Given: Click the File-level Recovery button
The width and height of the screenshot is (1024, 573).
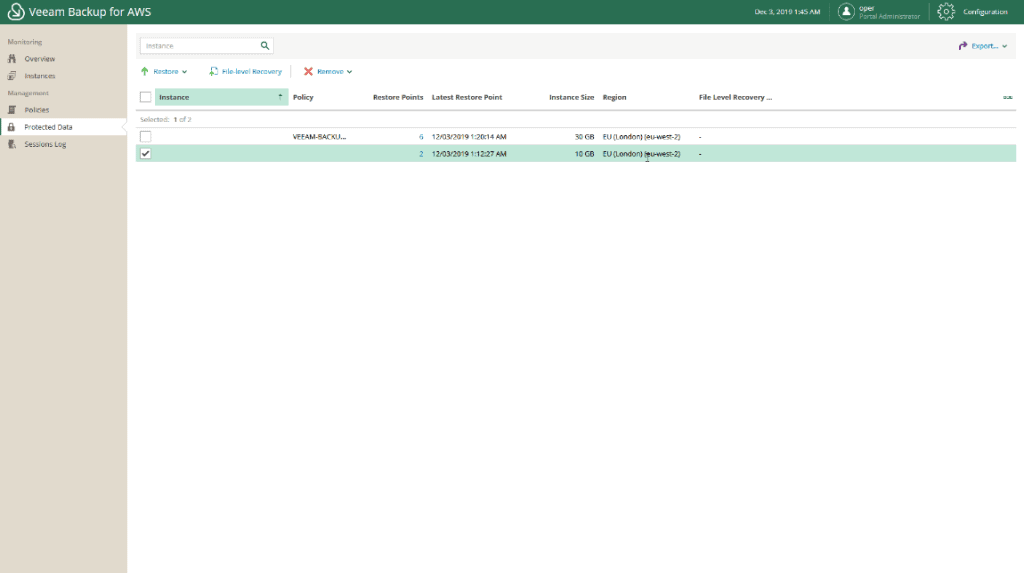Looking at the screenshot, I should point(246,71).
